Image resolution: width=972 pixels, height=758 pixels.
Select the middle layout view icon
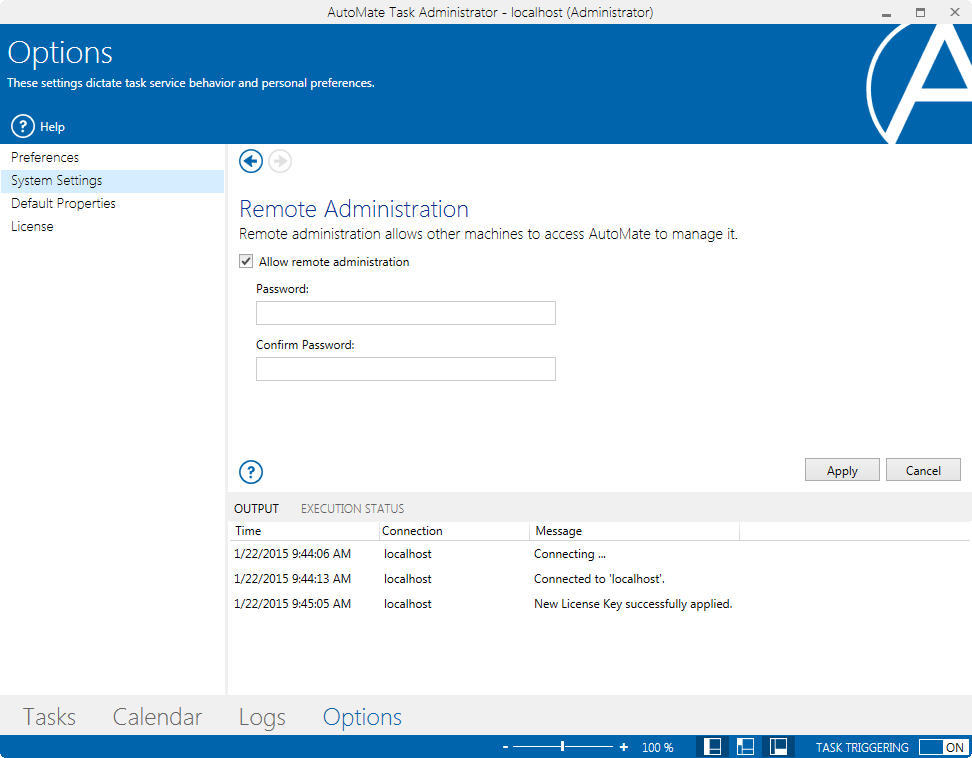pyautogui.click(x=745, y=746)
